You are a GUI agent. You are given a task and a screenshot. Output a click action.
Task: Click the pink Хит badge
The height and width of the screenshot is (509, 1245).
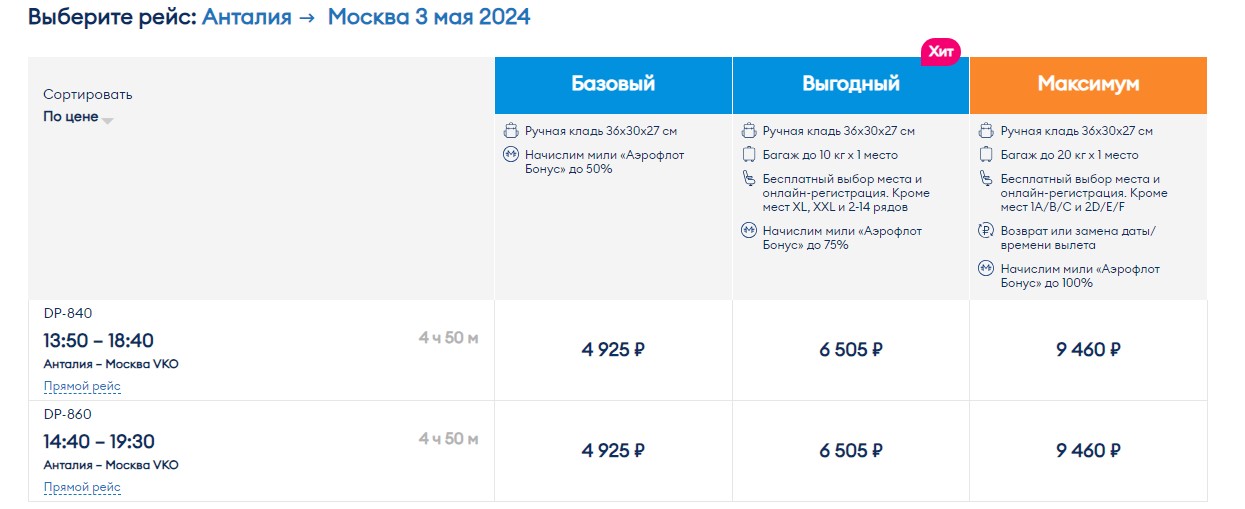coord(940,51)
